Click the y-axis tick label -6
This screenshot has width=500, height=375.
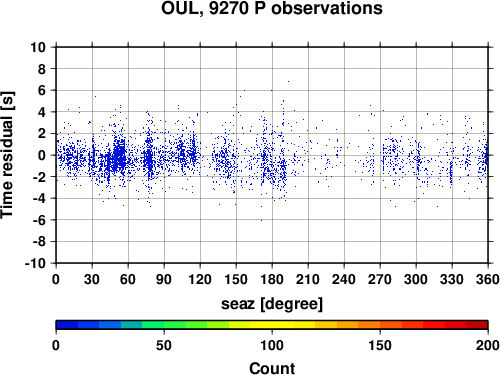(39, 220)
